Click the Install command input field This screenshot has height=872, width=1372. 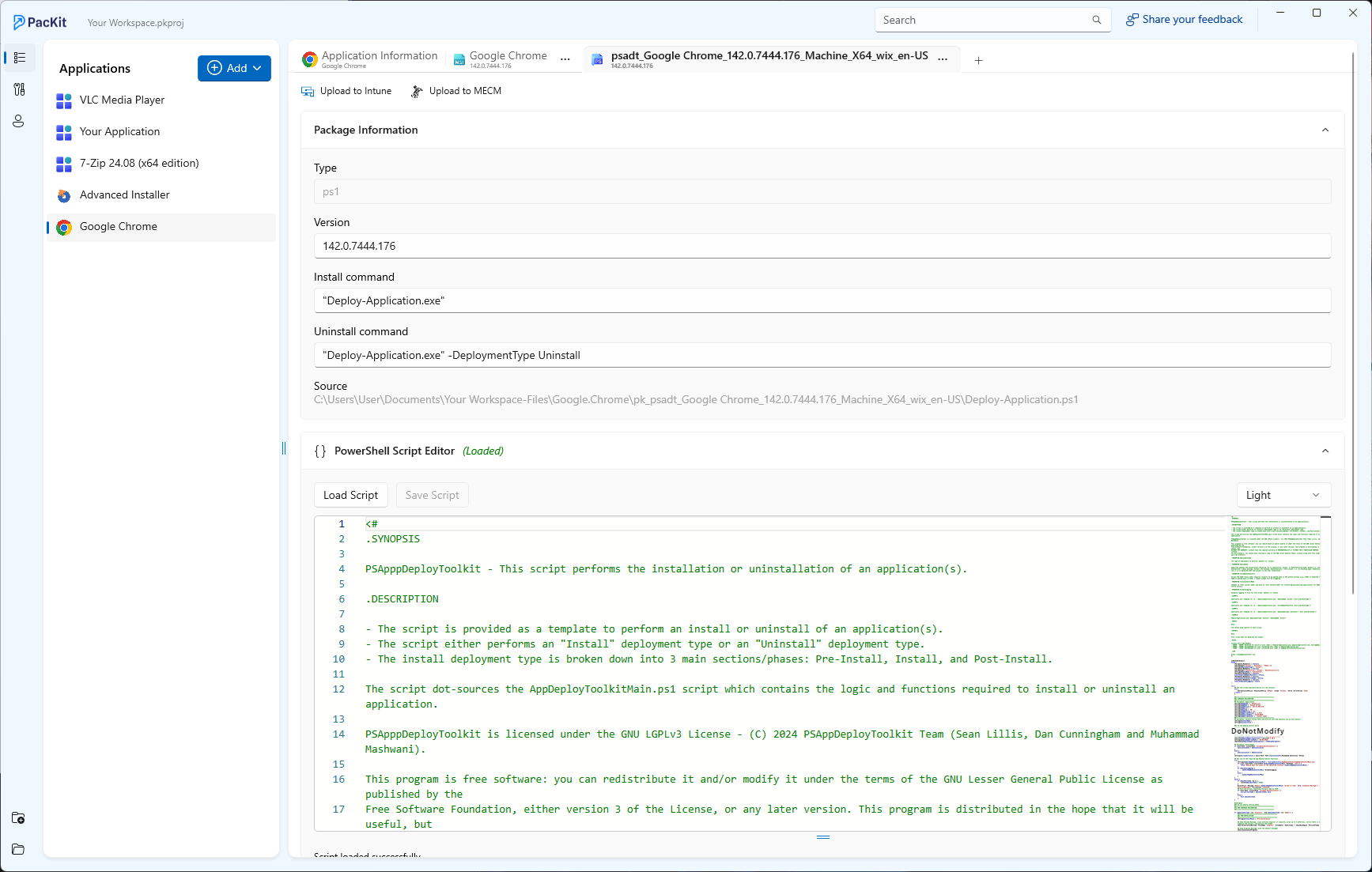[x=822, y=300]
